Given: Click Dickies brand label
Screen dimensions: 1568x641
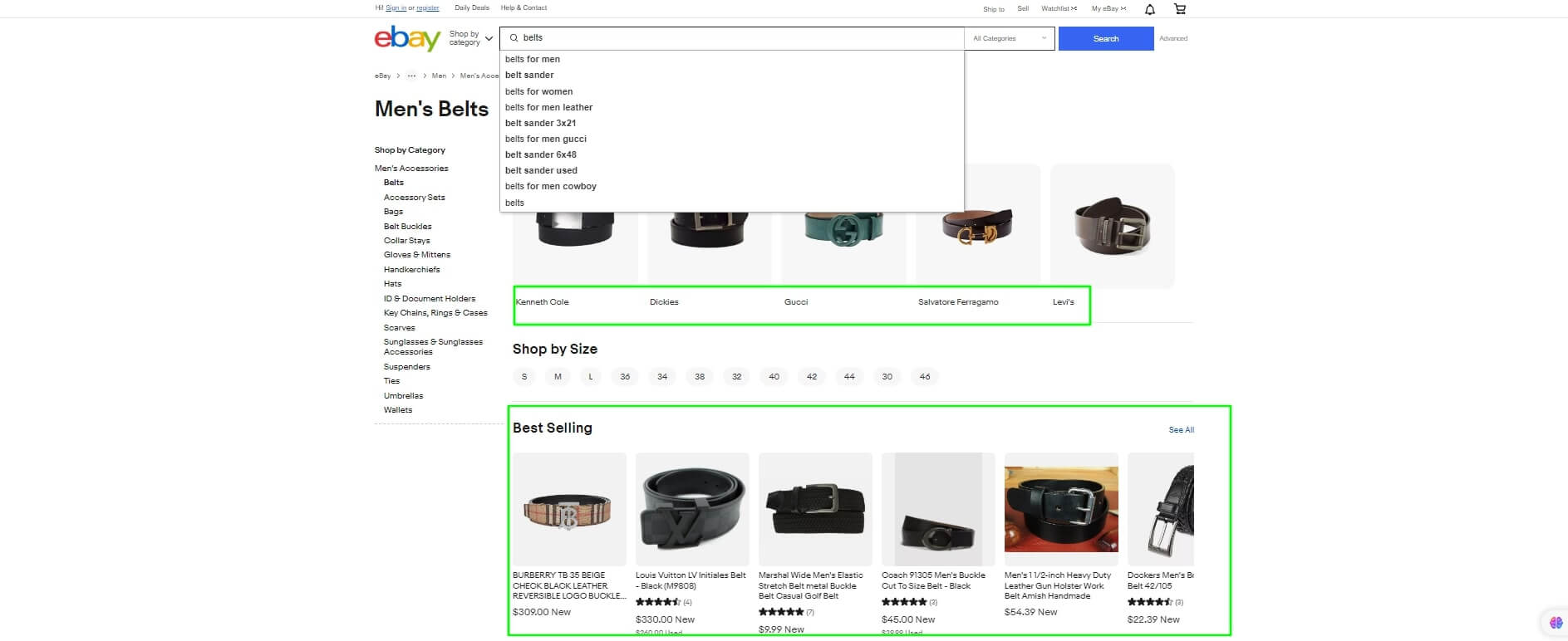Looking at the screenshot, I should [x=664, y=302].
